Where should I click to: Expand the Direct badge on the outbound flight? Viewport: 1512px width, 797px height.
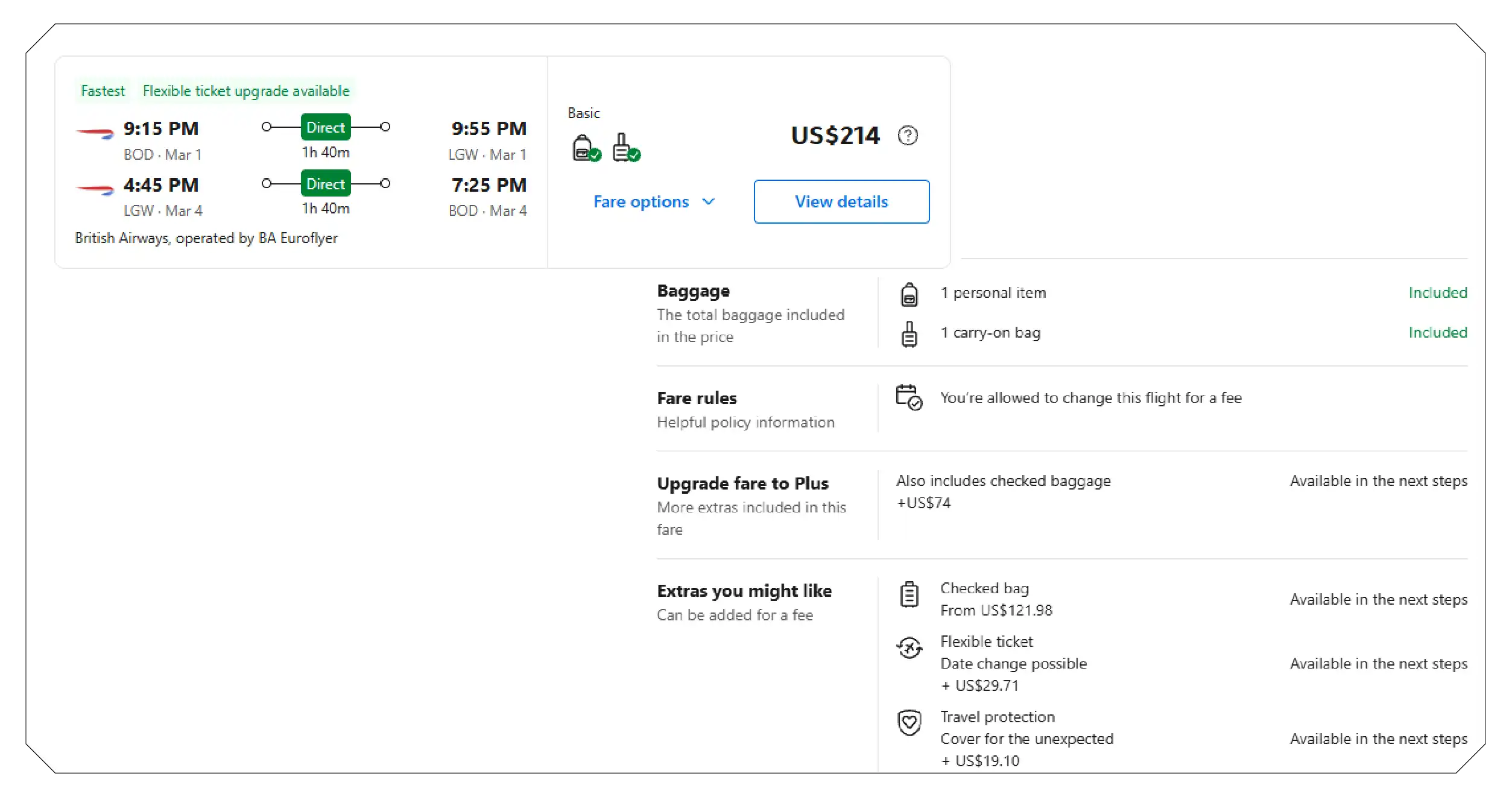click(x=324, y=127)
